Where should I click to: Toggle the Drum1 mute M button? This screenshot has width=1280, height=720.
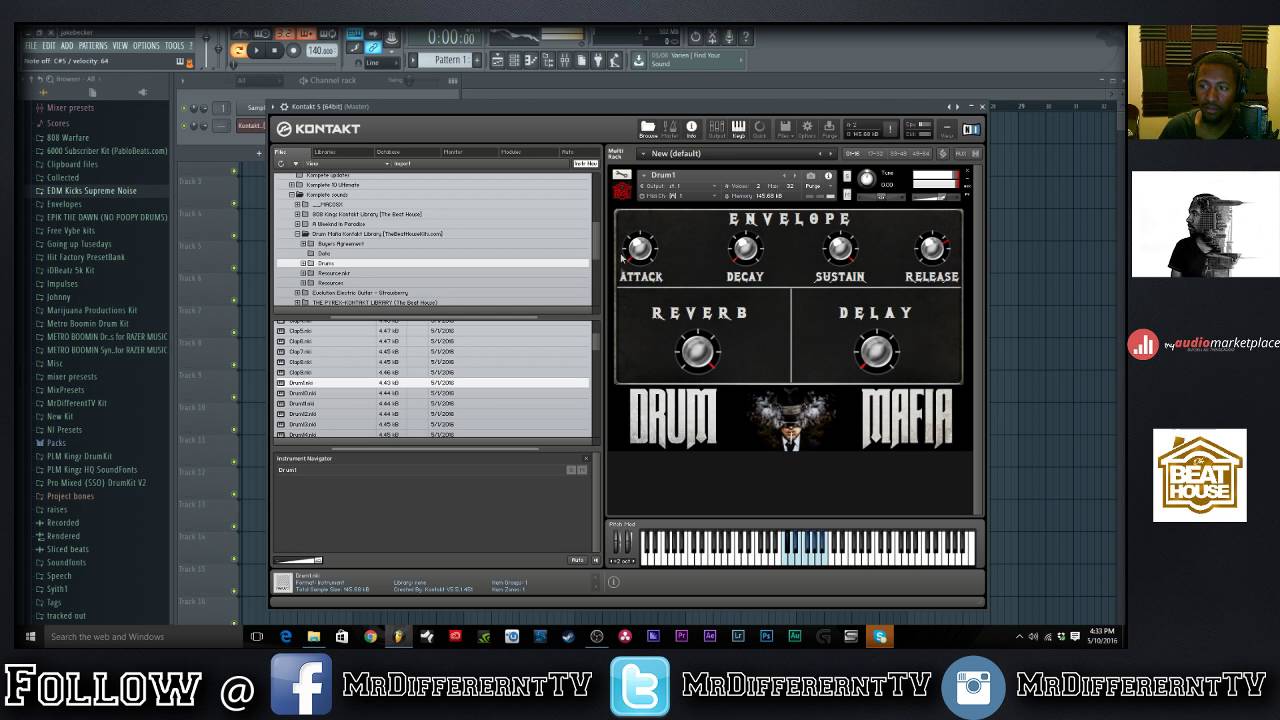(847, 195)
